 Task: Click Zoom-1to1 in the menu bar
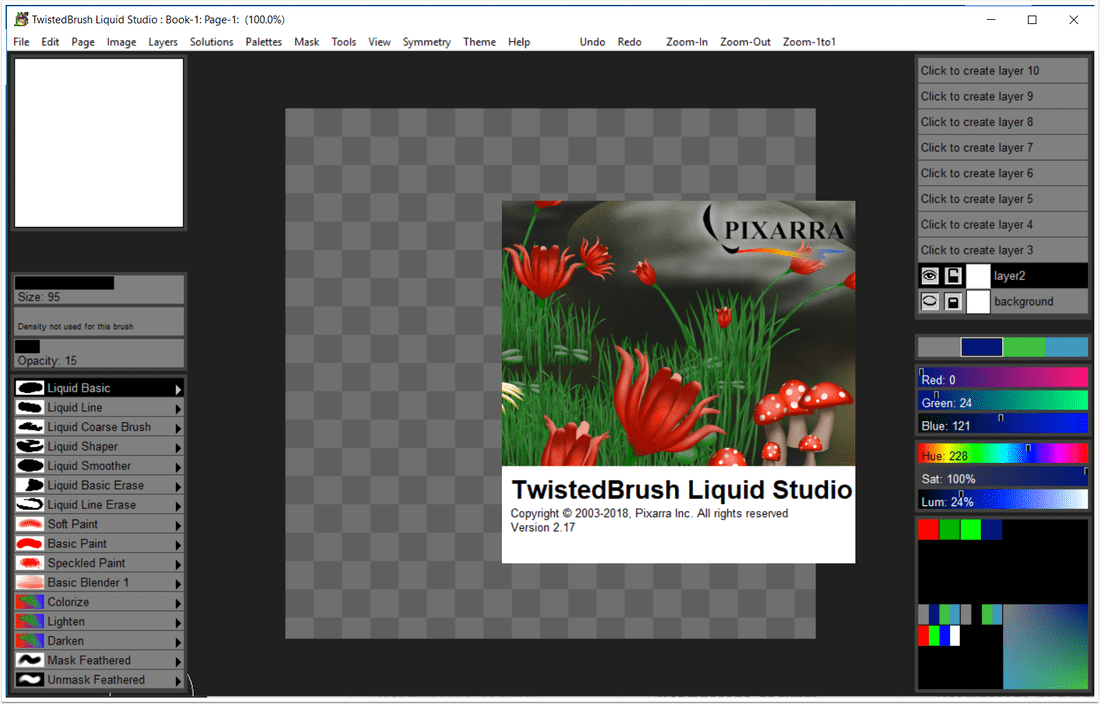pyautogui.click(x=809, y=42)
